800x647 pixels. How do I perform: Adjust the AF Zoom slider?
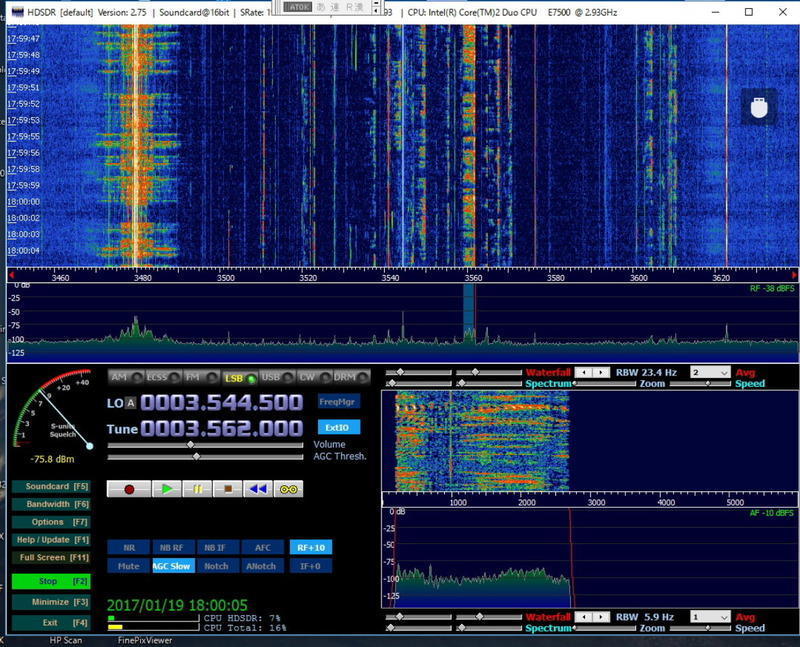click(605, 628)
